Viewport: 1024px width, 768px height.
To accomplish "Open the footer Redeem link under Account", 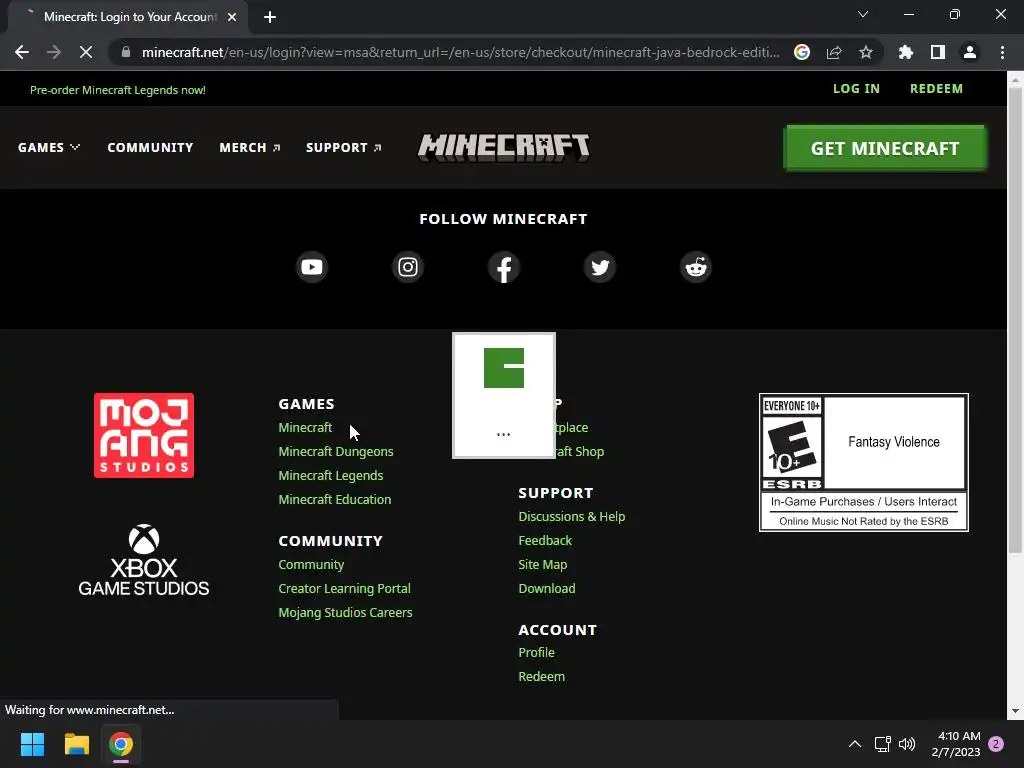I will (541, 677).
